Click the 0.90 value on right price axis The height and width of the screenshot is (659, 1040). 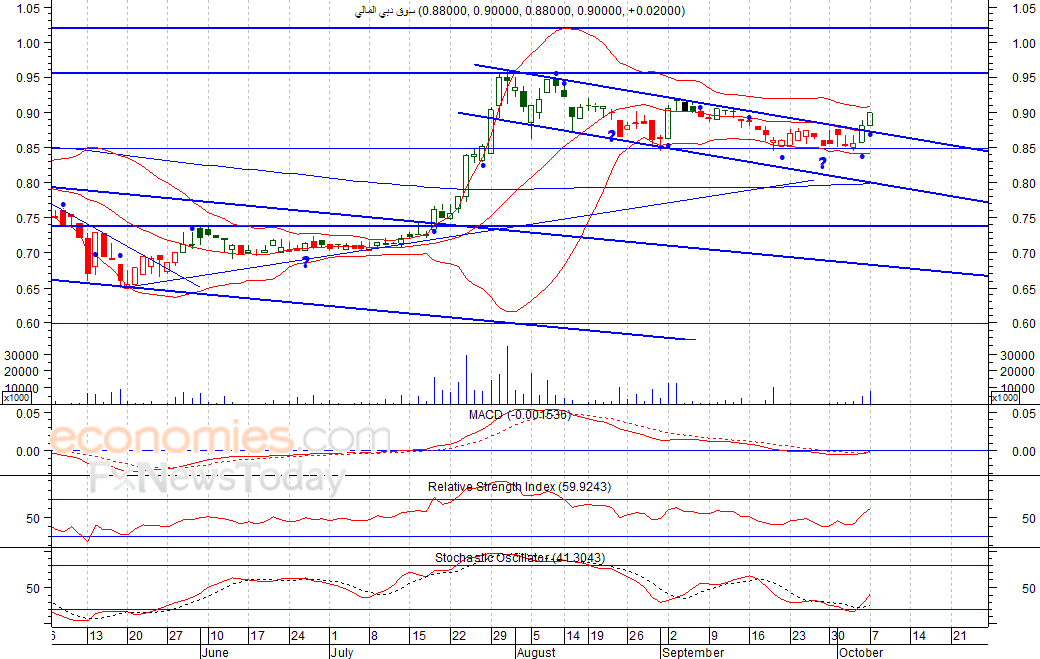coord(1024,113)
